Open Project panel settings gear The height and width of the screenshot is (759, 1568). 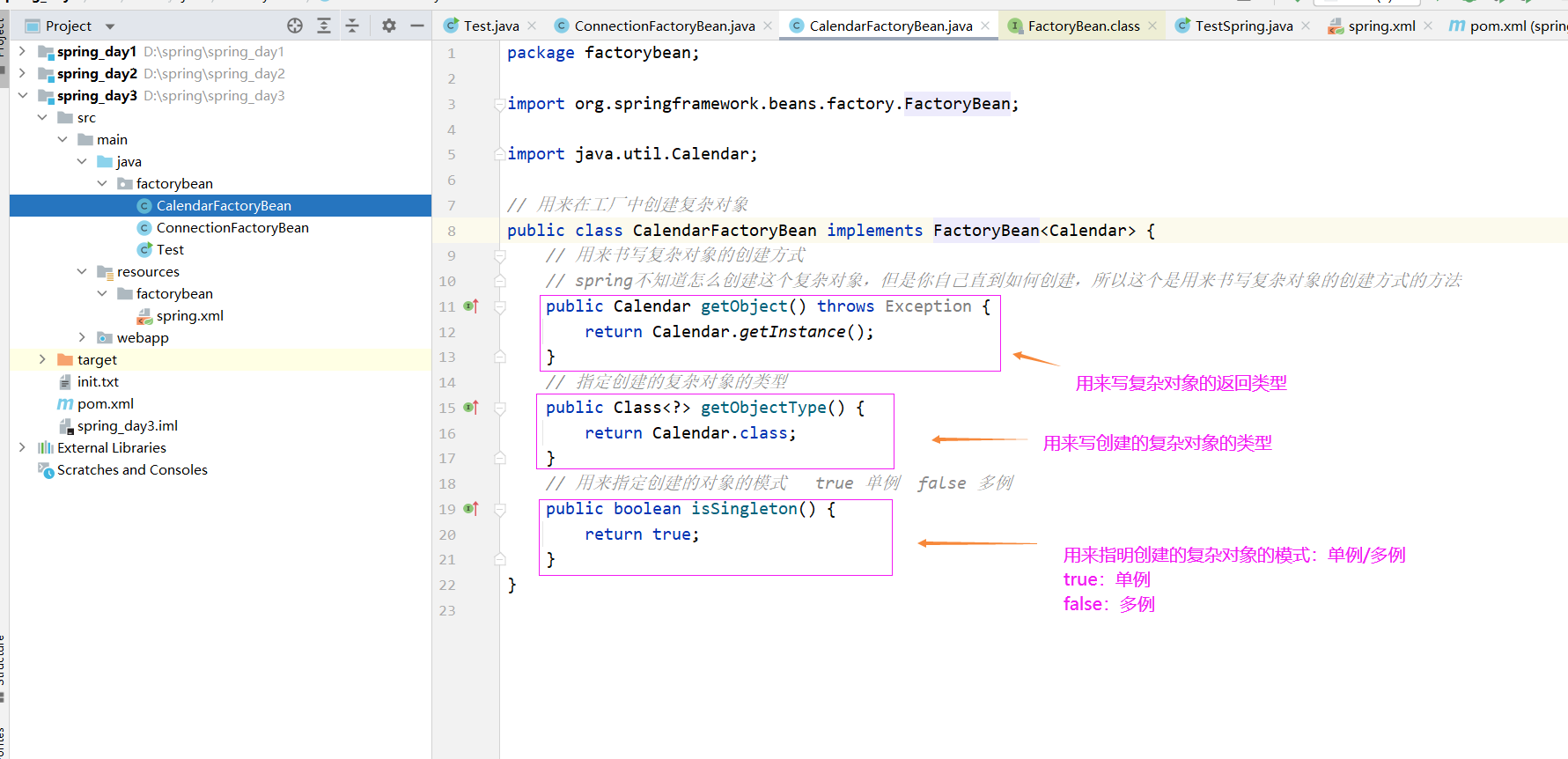coord(389,26)
